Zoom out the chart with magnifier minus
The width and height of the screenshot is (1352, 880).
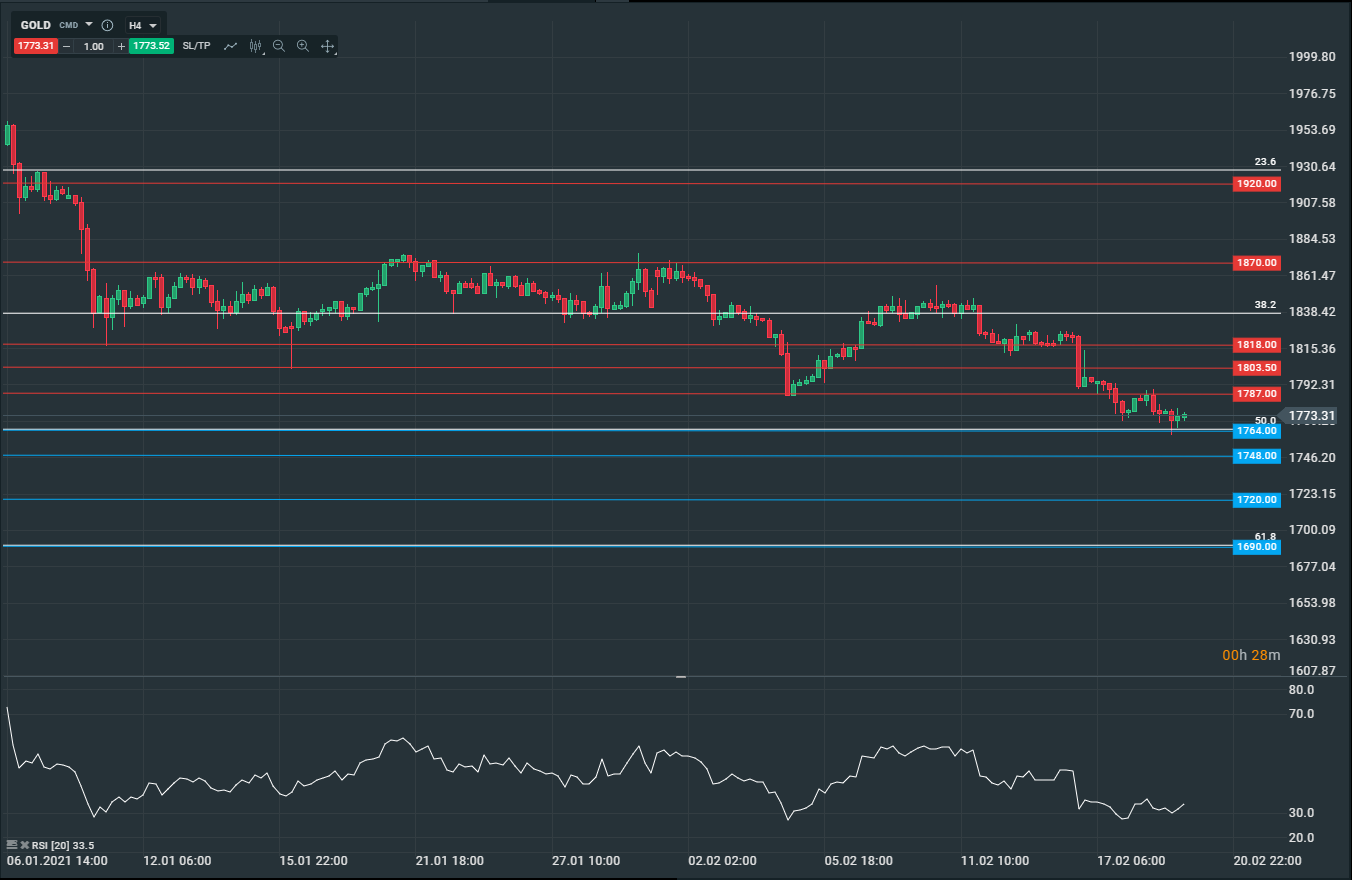279,46
